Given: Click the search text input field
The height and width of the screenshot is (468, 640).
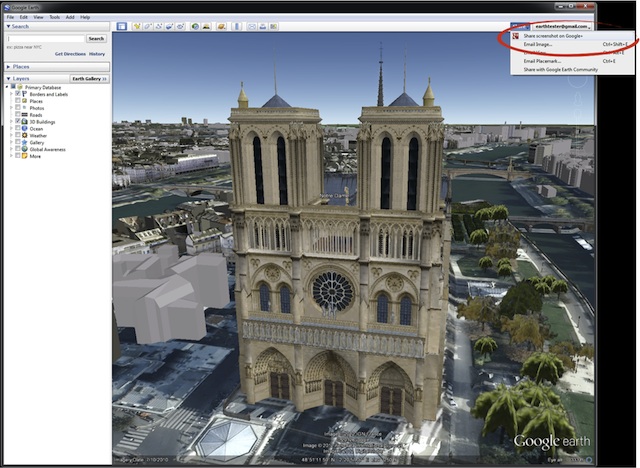Looking at the screenshot, I should 45,38.
